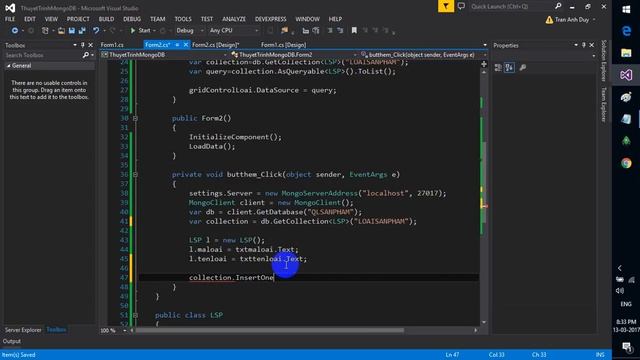Launch Microsoft Edge from the taskbar

pos(626,31)
